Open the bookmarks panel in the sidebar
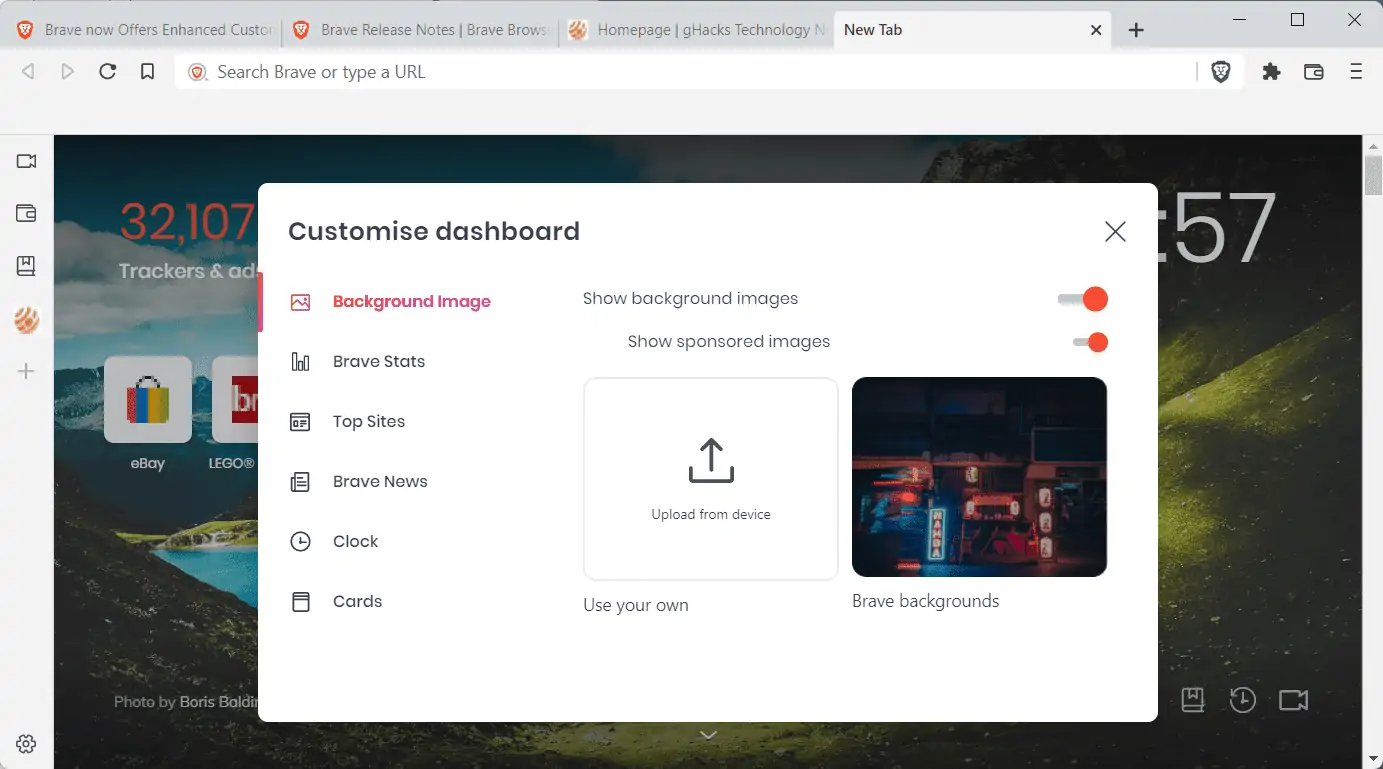 27,266
